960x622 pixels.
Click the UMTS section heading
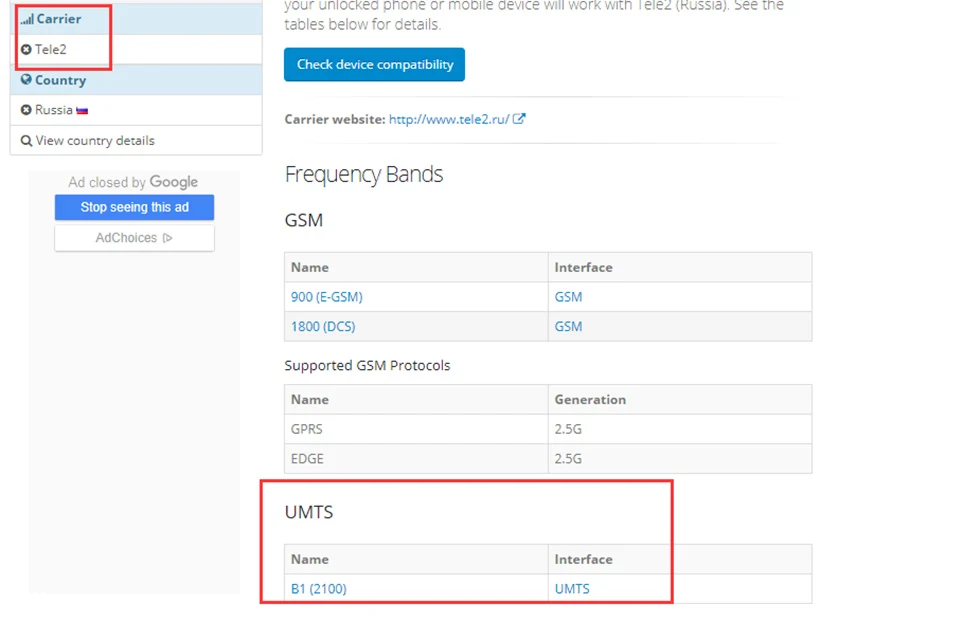[309, 512]
